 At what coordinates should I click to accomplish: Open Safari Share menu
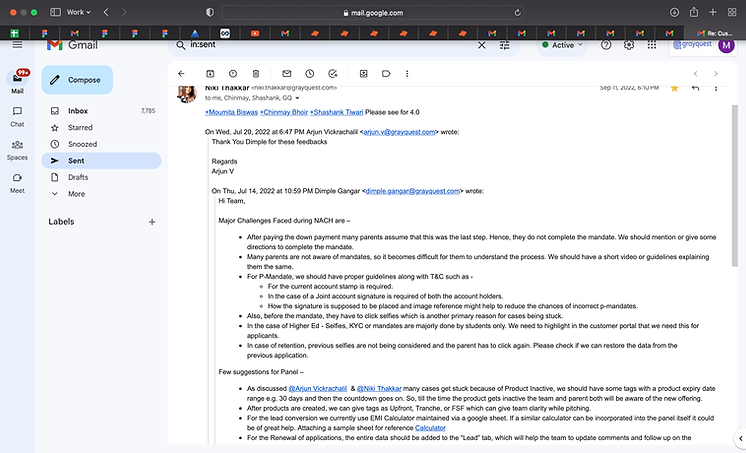pos(694,12)
